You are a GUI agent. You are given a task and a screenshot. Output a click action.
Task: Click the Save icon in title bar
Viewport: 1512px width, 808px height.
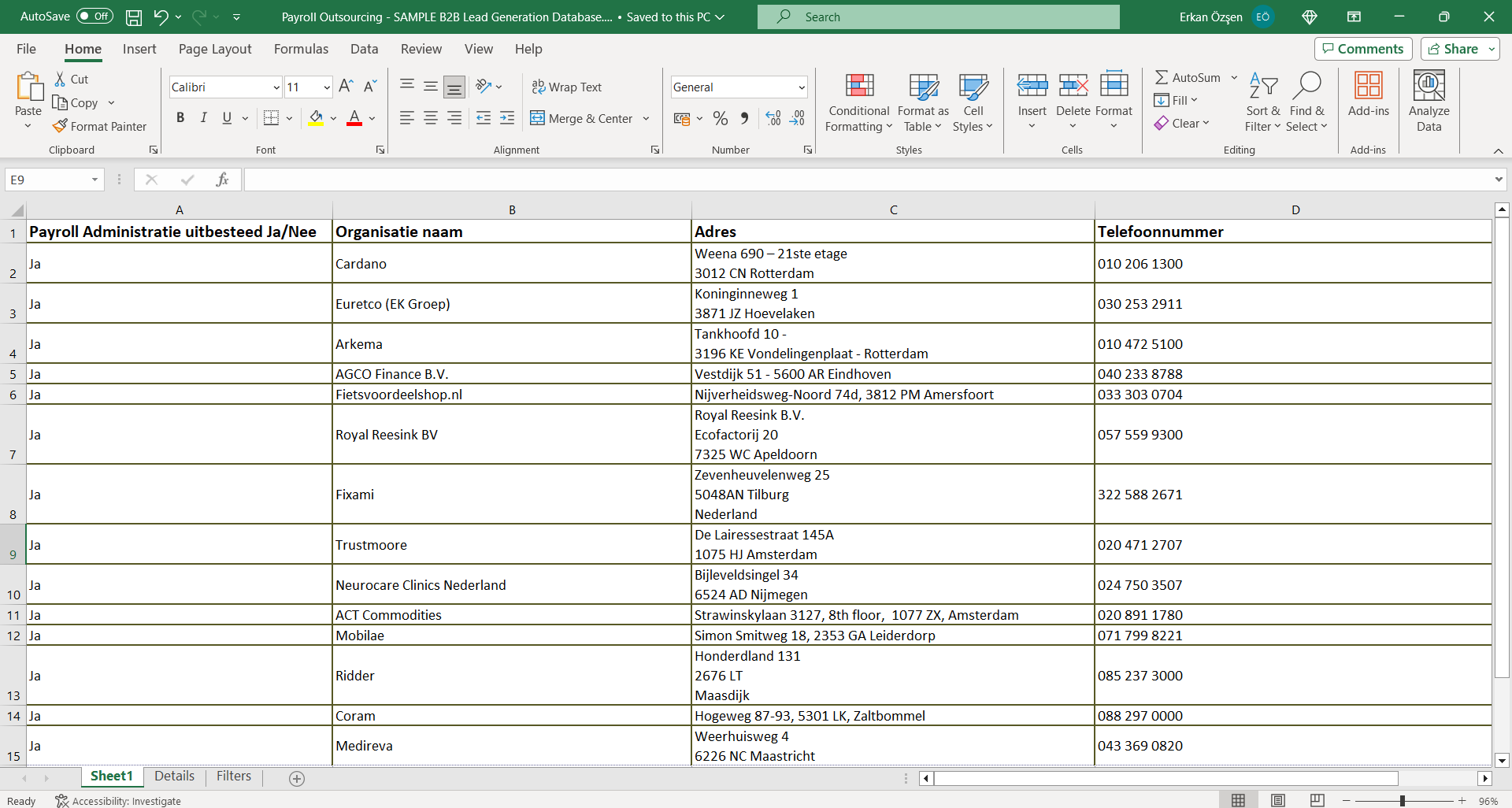tap(134, 17)
